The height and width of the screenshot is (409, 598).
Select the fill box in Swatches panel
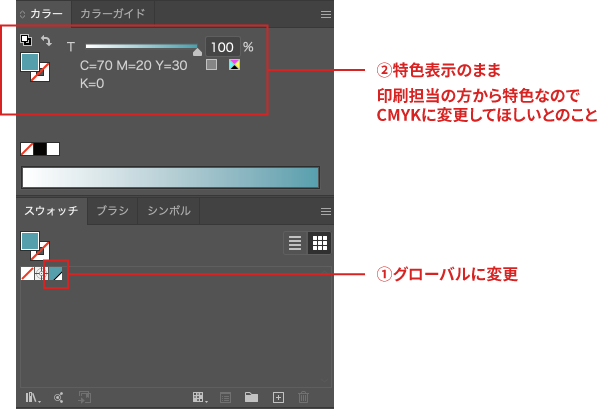pyautogui.click(x=30, y=241)
